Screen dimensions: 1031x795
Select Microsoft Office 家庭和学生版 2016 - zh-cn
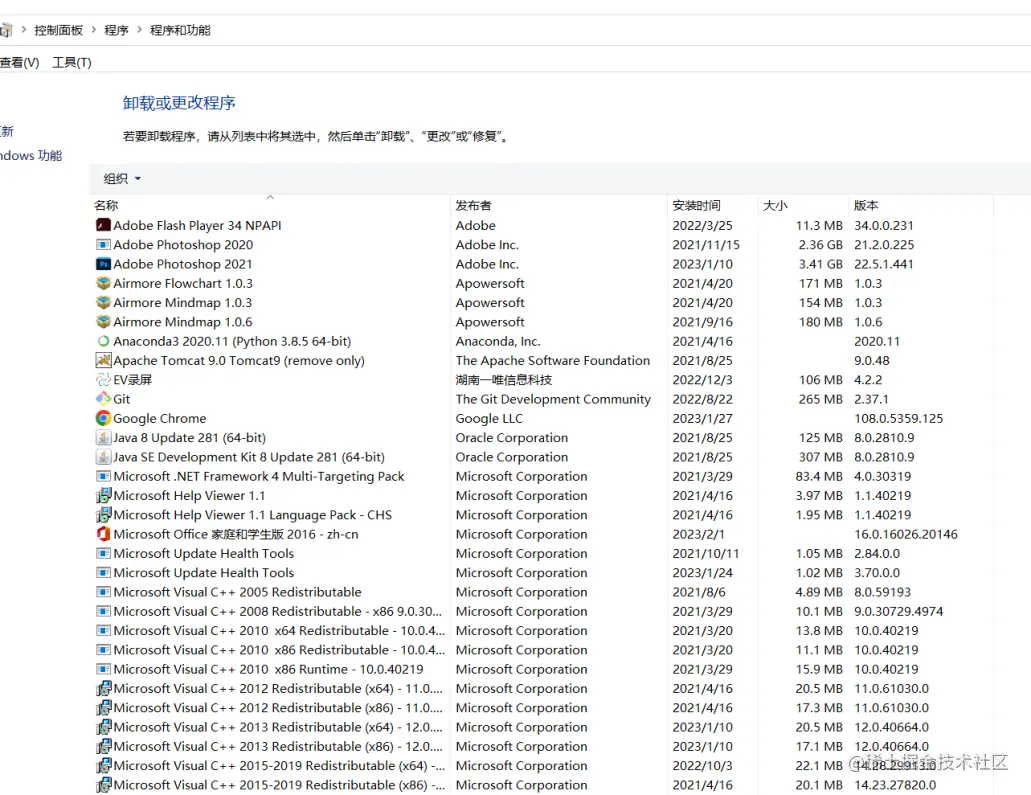pos(236,534)
